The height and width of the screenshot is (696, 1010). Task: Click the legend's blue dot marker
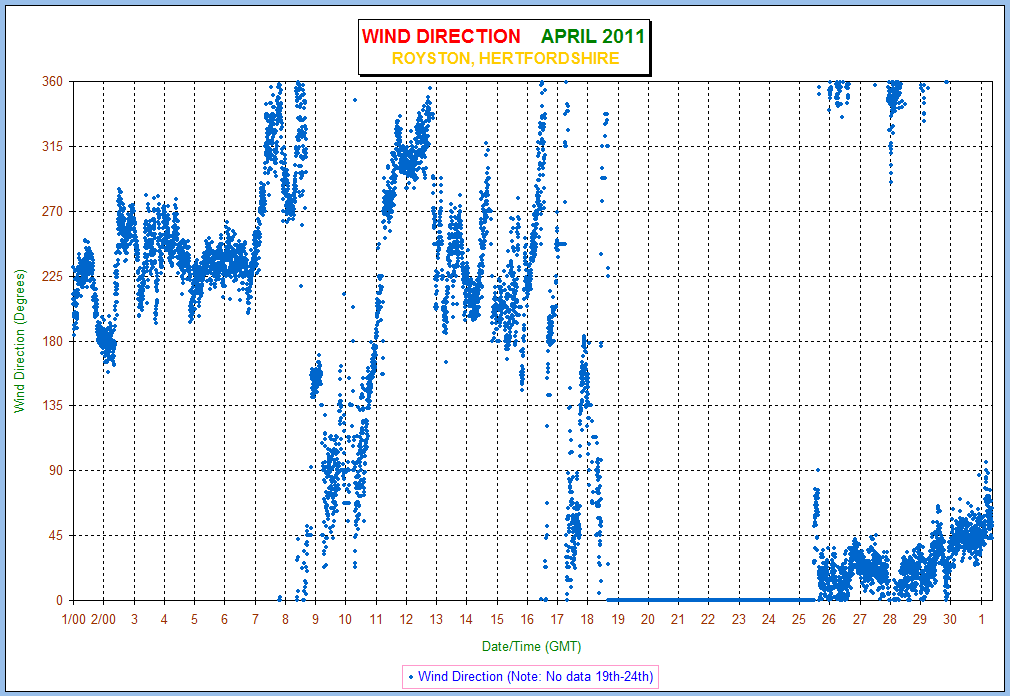click(x=411, y=677)
